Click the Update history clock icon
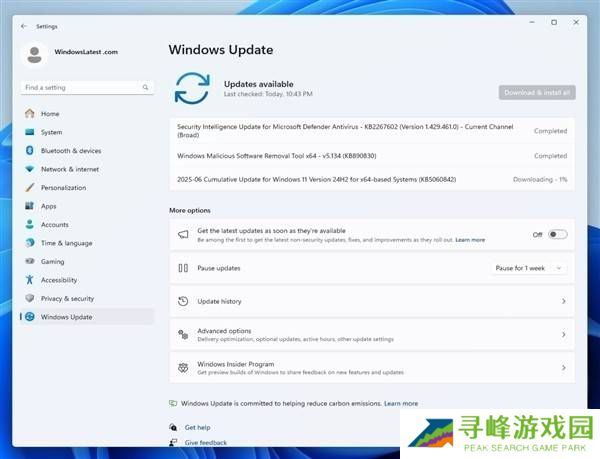 point(183,301)
